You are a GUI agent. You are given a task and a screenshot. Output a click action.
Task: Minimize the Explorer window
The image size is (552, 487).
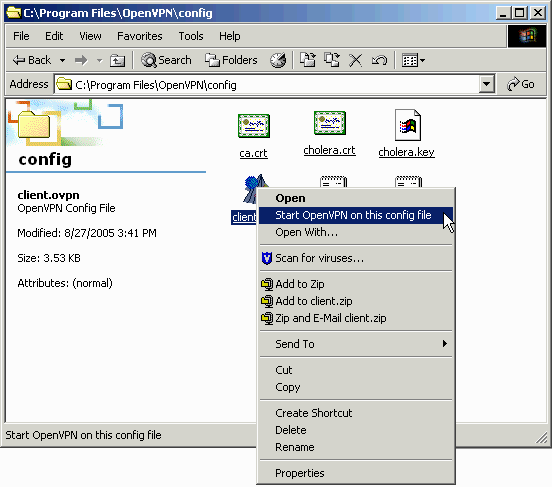point(503,13)
